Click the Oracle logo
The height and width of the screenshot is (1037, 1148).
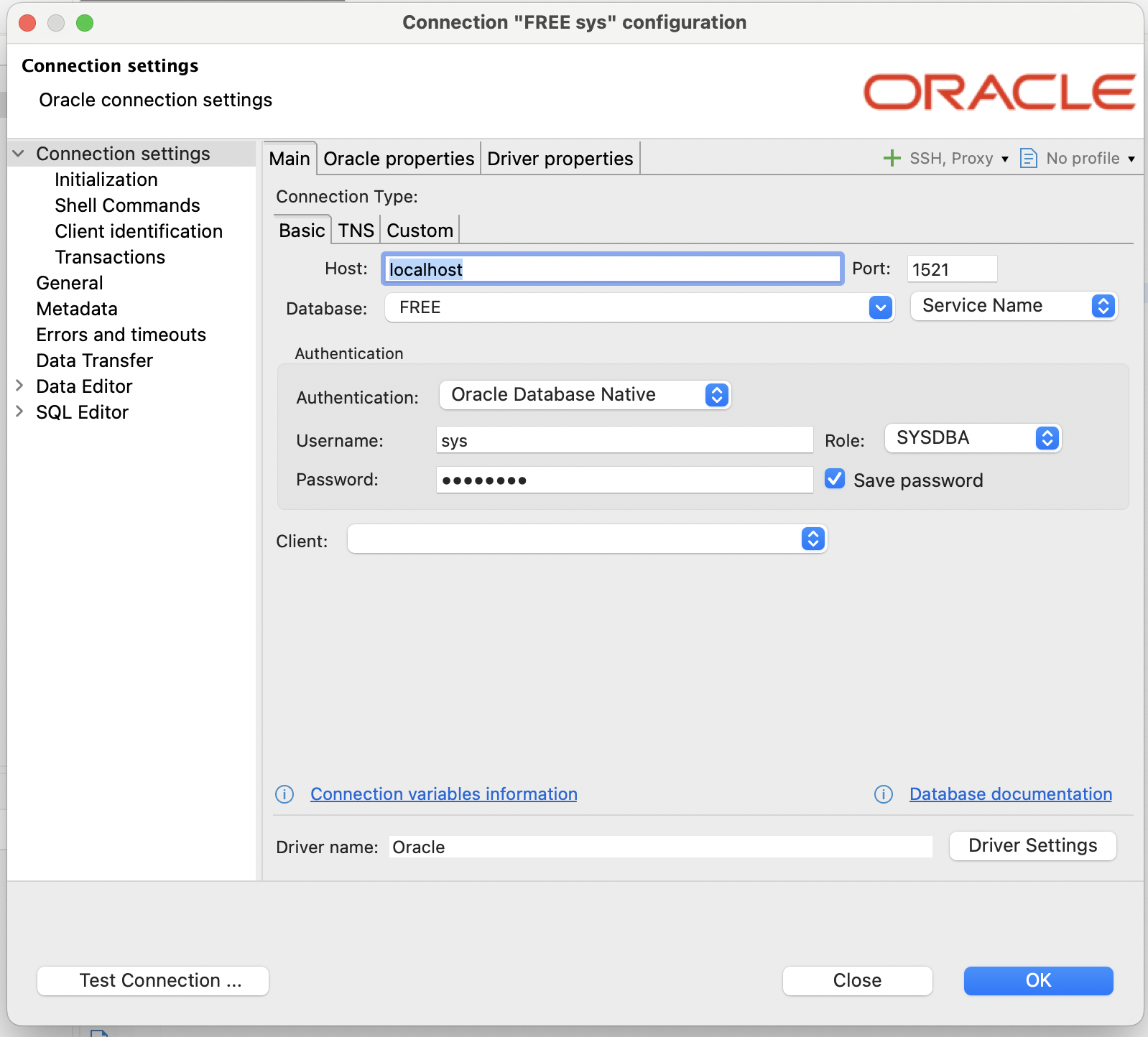pyautogui.click(x=999, y=92)
